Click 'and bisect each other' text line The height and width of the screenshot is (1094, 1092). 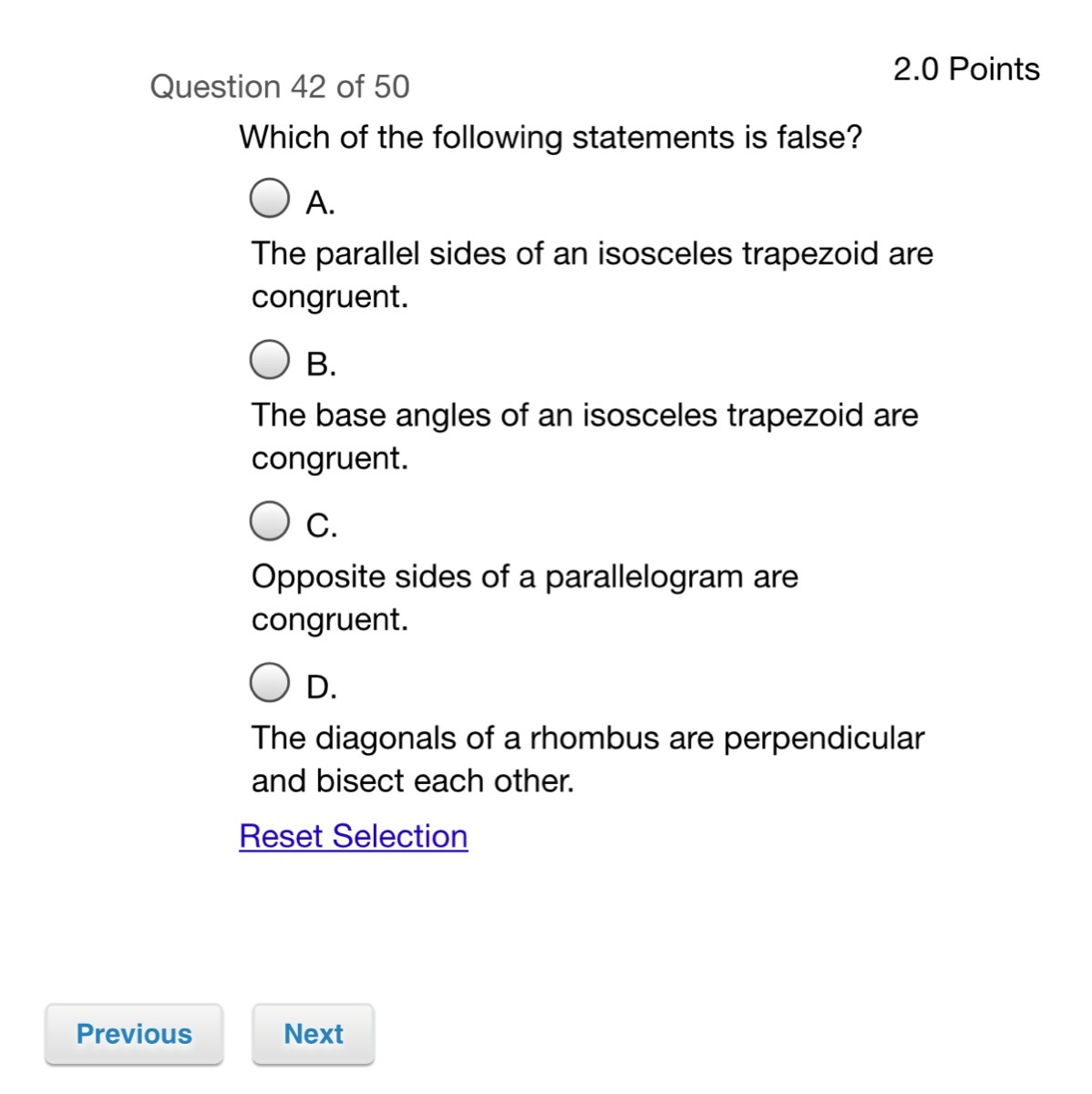413,781
